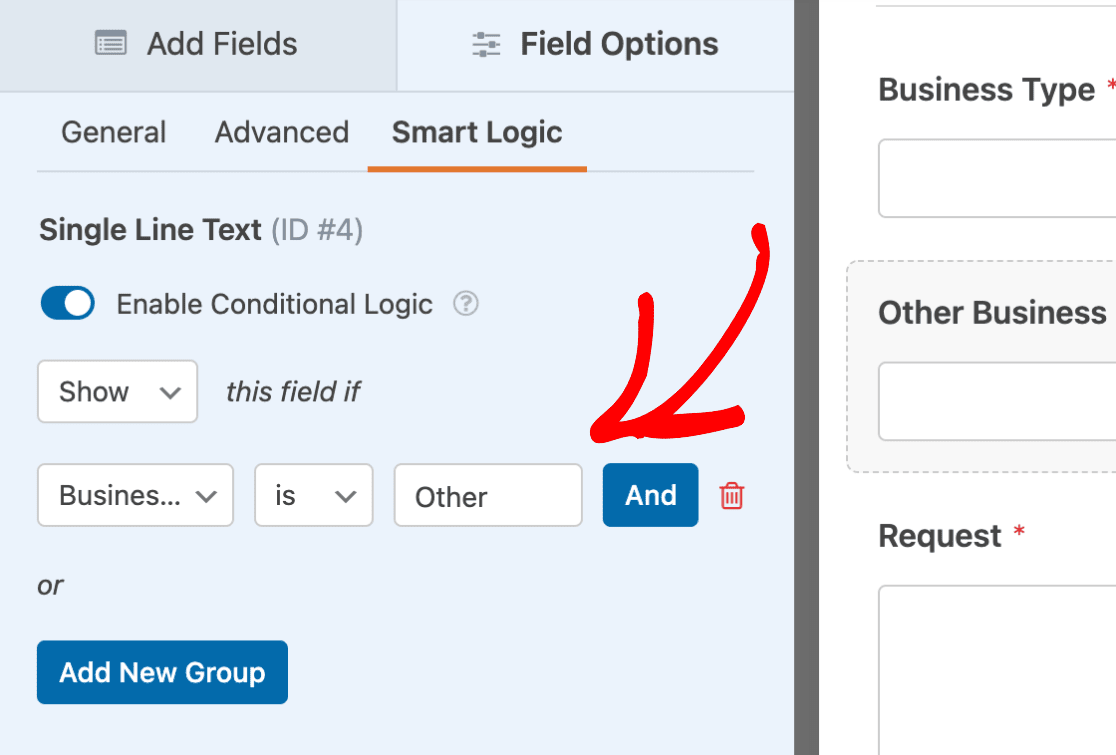Click the Add New Group button
Image resolution: width=1116 pixels, height=755 pixels.
coord(162,672)
